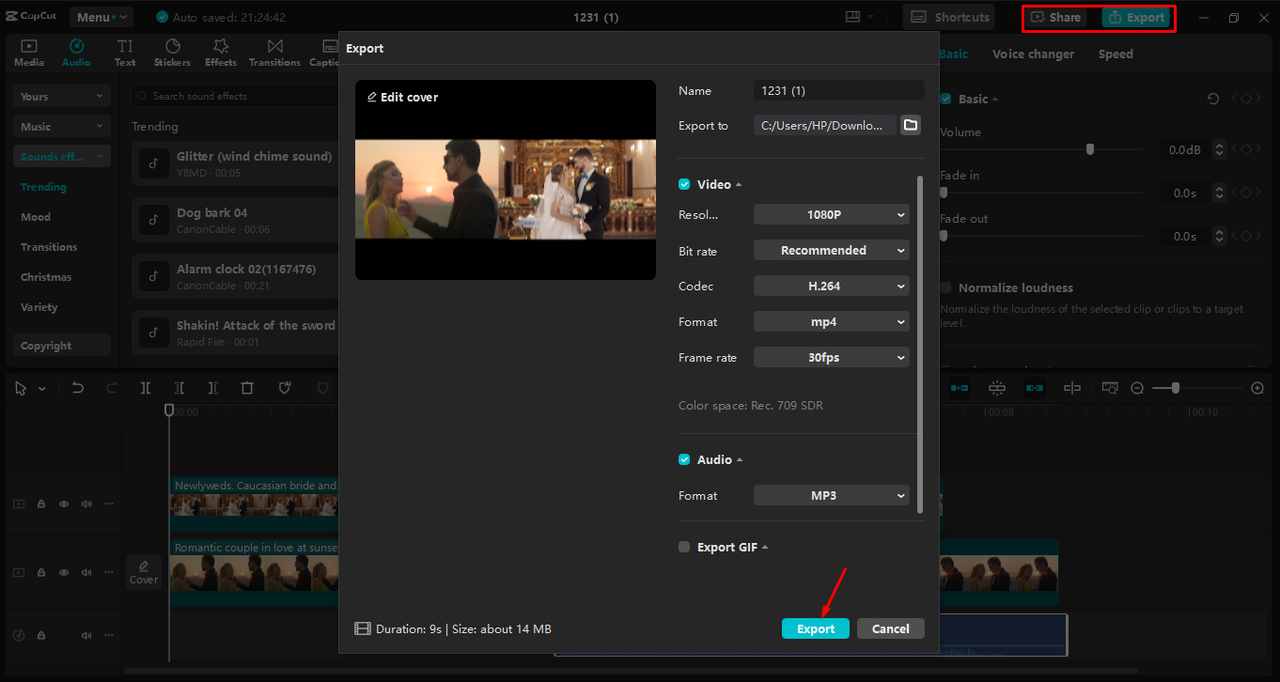The height and width of the screenshot is (682, 1280).
Task: Switch to the Text tab
Action: (125, 53)
